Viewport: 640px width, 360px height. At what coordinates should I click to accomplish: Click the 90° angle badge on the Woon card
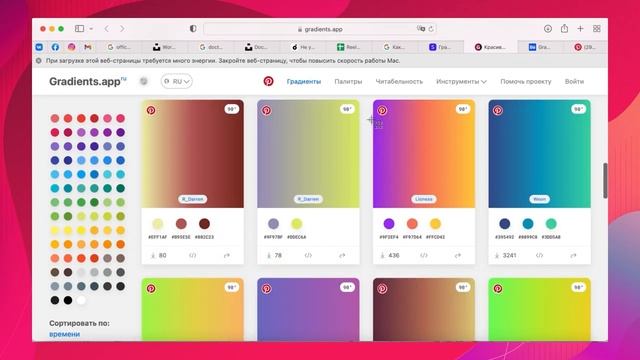578,109
